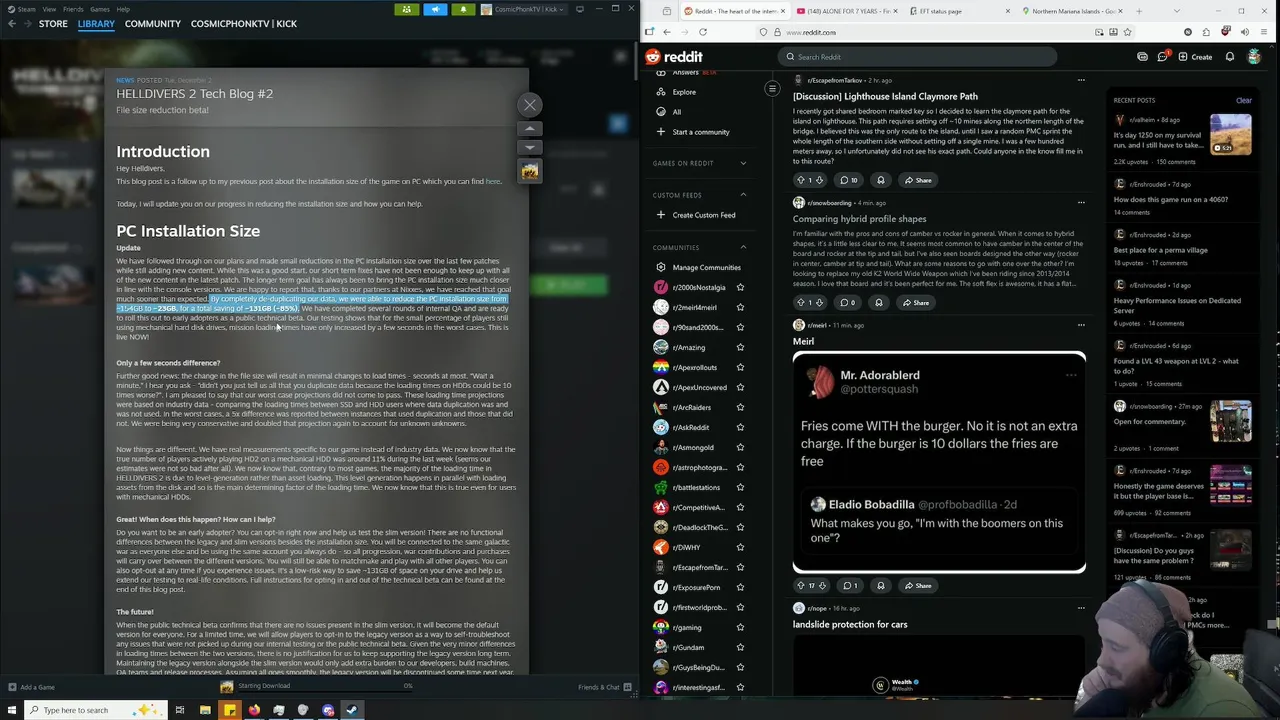Open the COSMICPHONKTV | KICK profile tab

[x=244, y=23]
